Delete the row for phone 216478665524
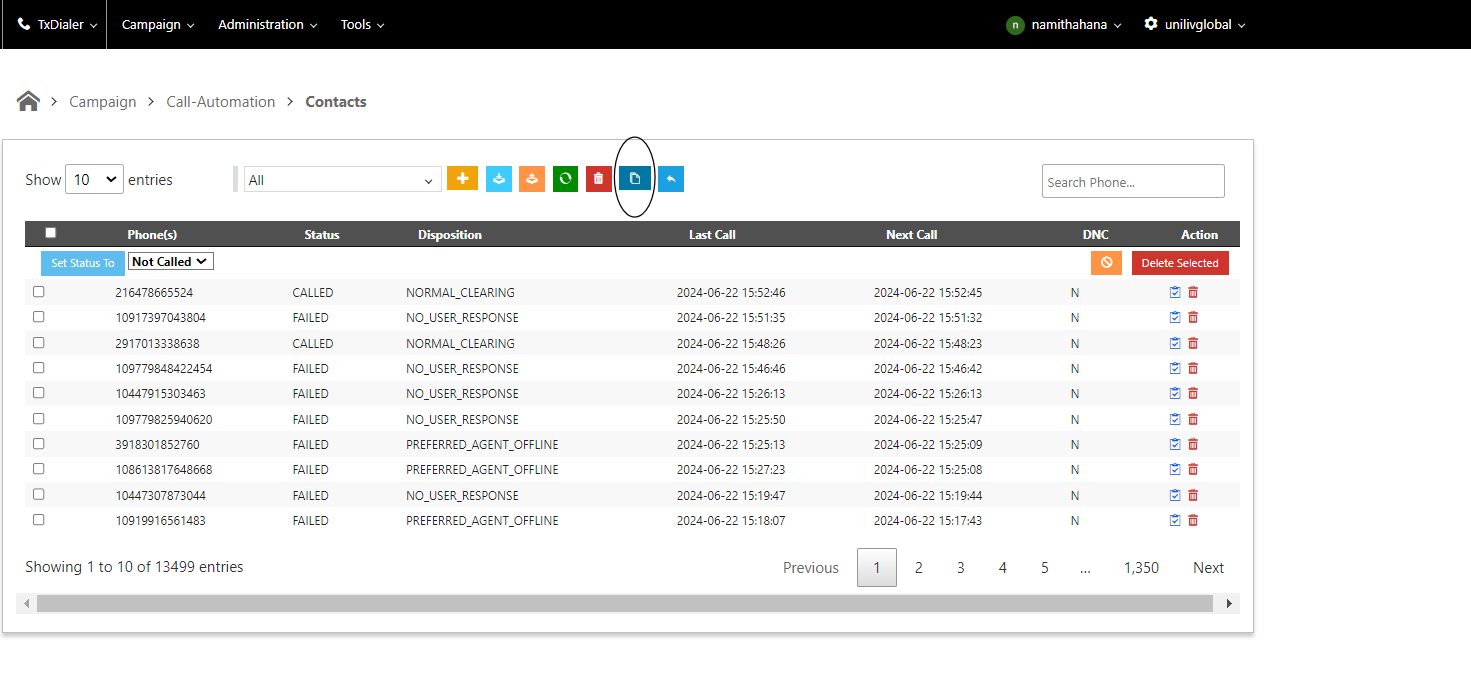This screenshot has width=1471, height=698. [1193, 293]
